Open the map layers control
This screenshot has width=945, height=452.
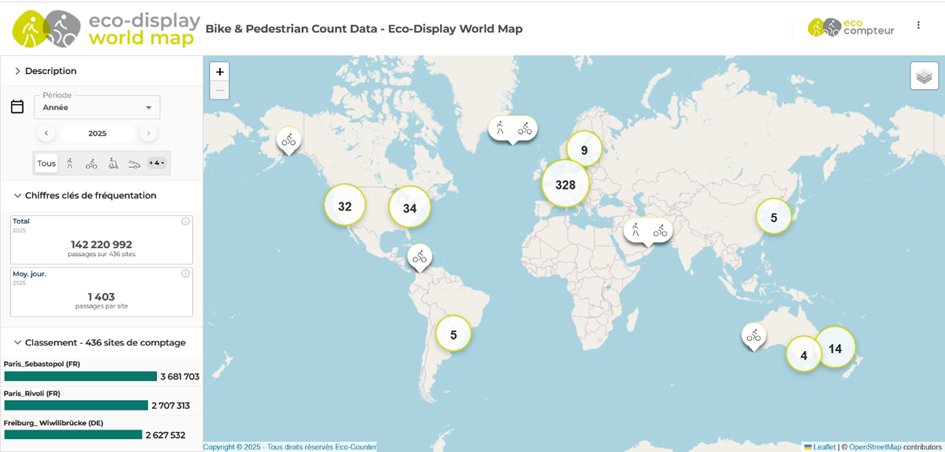coord(923,76)
